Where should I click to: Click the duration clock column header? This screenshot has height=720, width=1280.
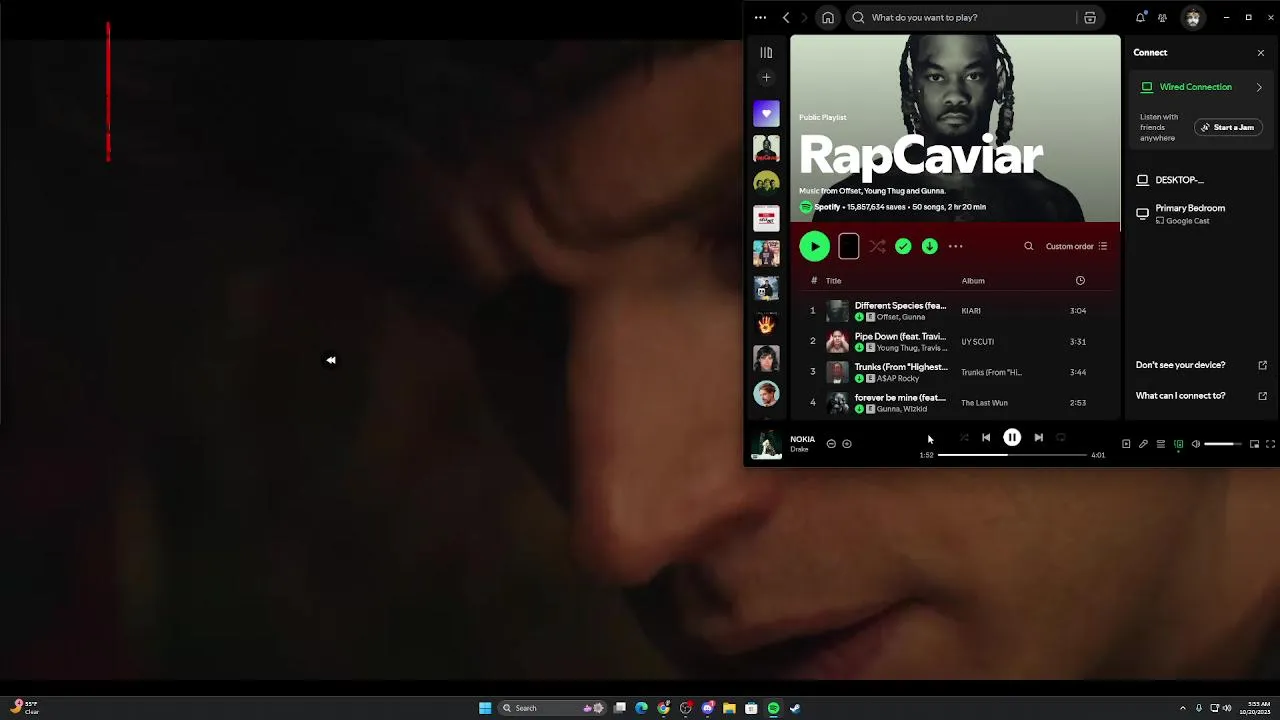pos(1080,281)
